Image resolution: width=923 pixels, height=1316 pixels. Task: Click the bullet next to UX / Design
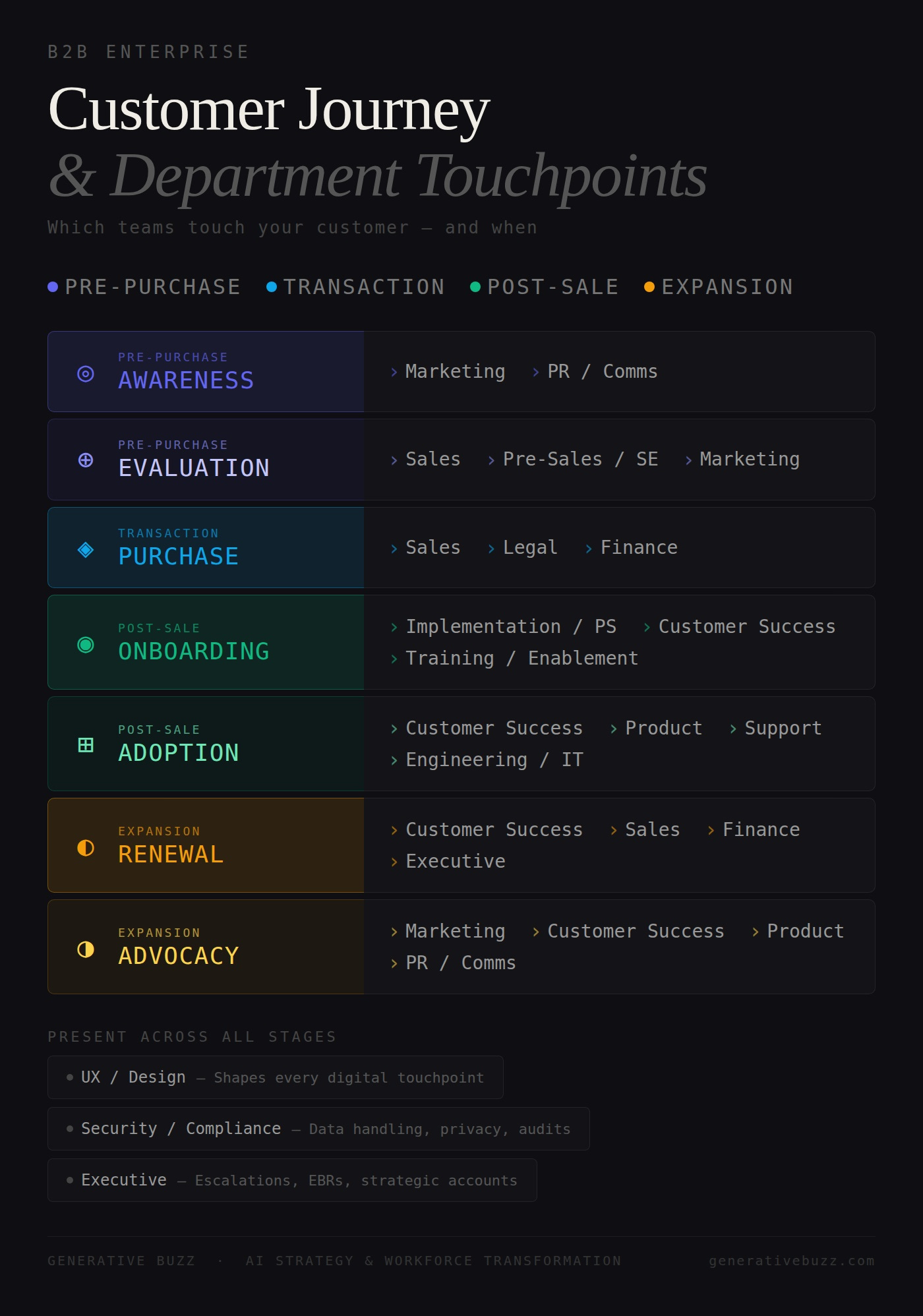click(70, 1077)
